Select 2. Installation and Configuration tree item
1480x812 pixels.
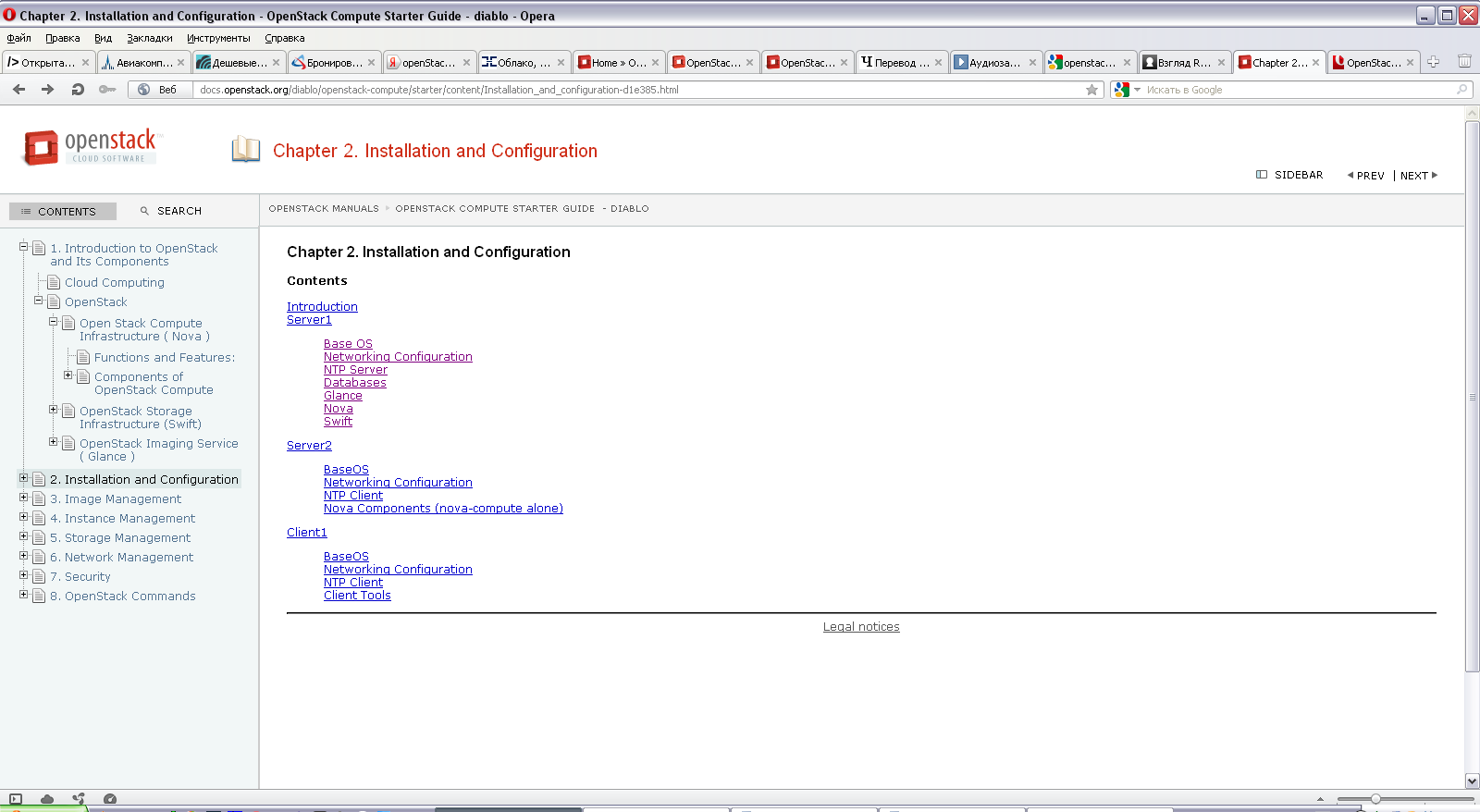[x=144, y=479]
